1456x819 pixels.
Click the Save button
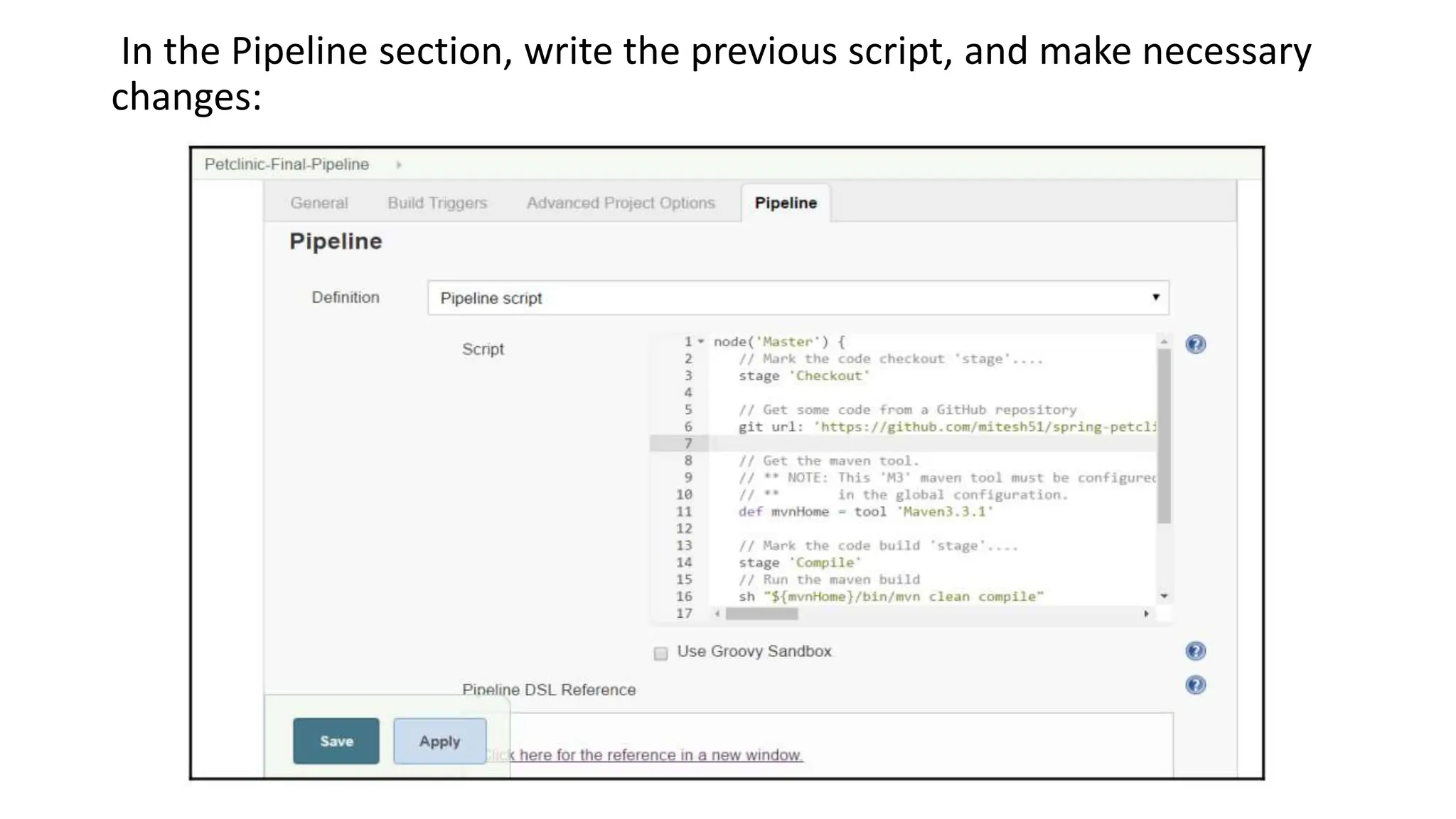[336, 741]
